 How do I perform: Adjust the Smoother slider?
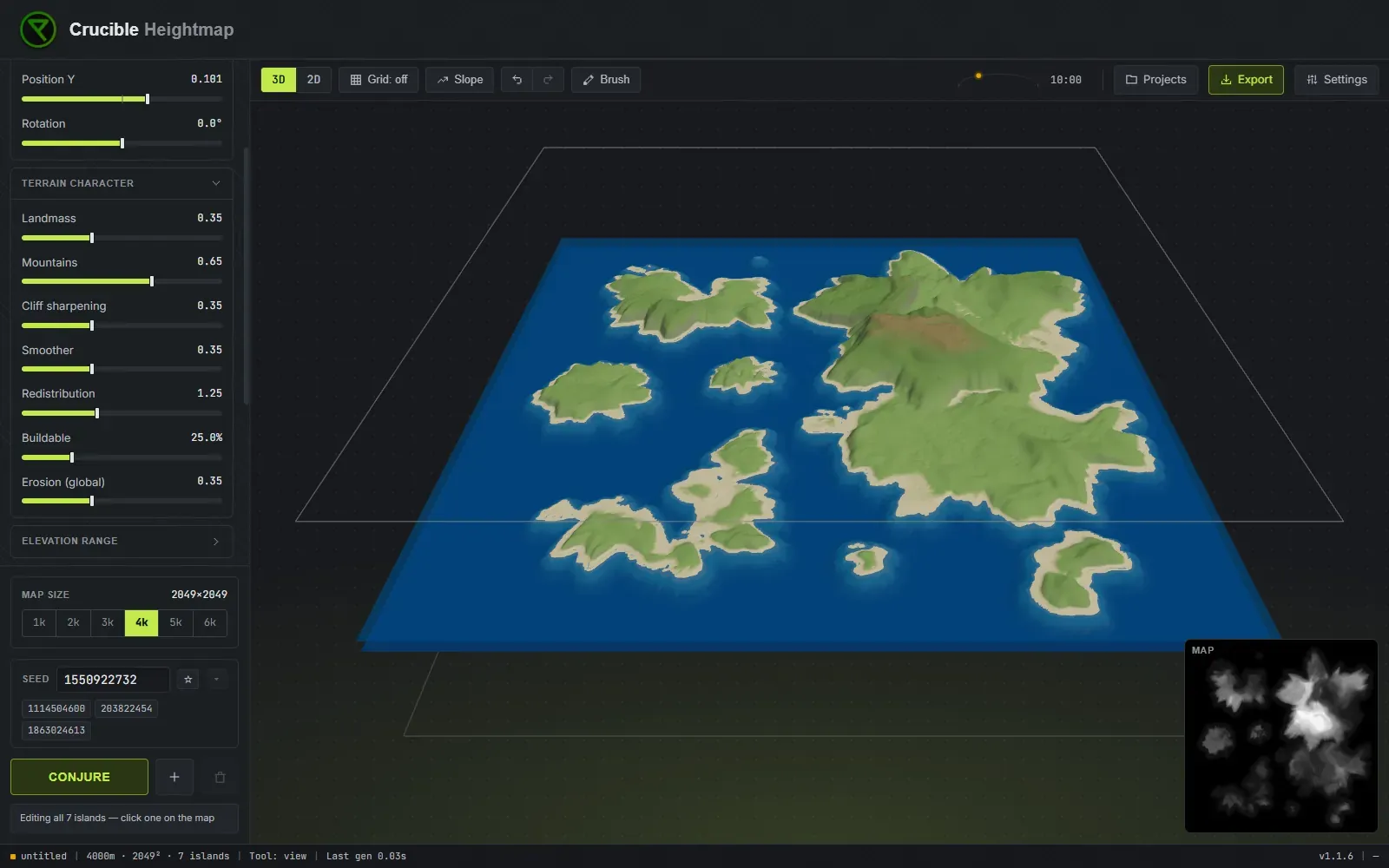click(122, 369)
